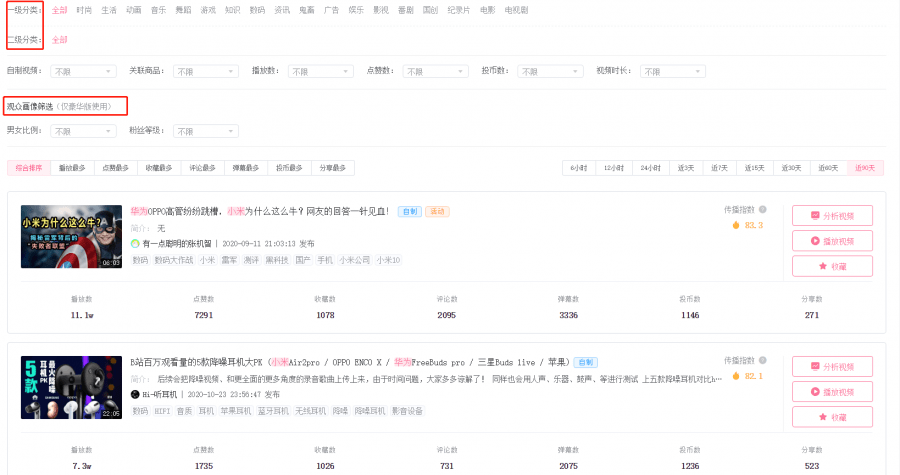This screenshot has height=475, width=900.
Task: Click 收藏 for the 降噪耳机大PK video
Action: tap(832, 417)
